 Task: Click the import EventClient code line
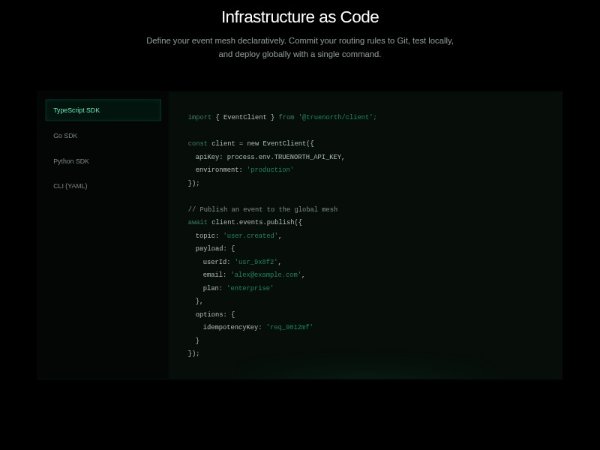click(281, 117)
